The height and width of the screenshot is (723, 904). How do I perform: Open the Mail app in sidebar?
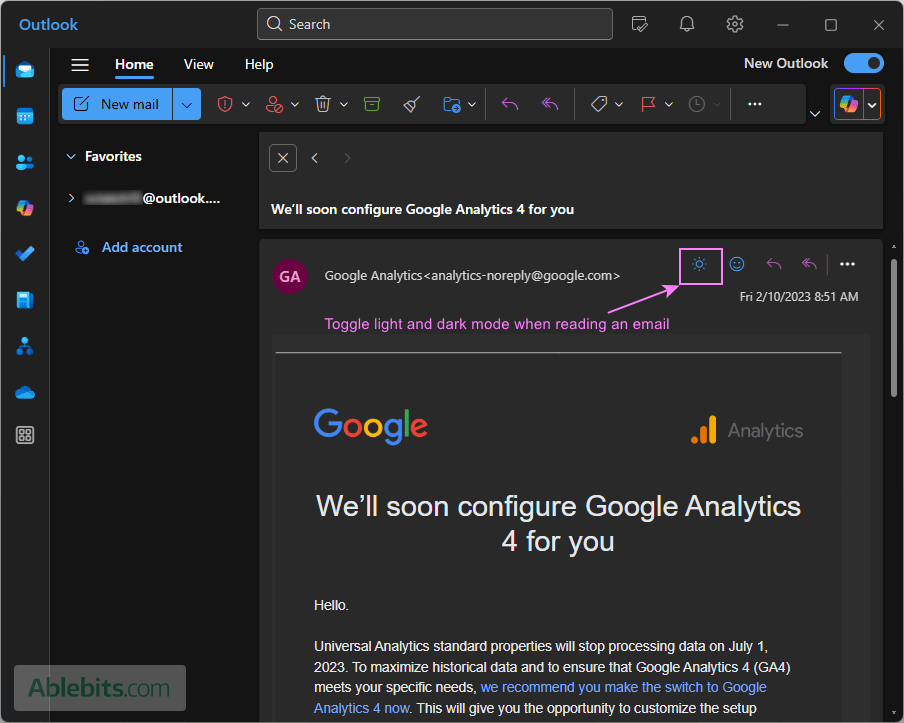(x=25, y=70)
